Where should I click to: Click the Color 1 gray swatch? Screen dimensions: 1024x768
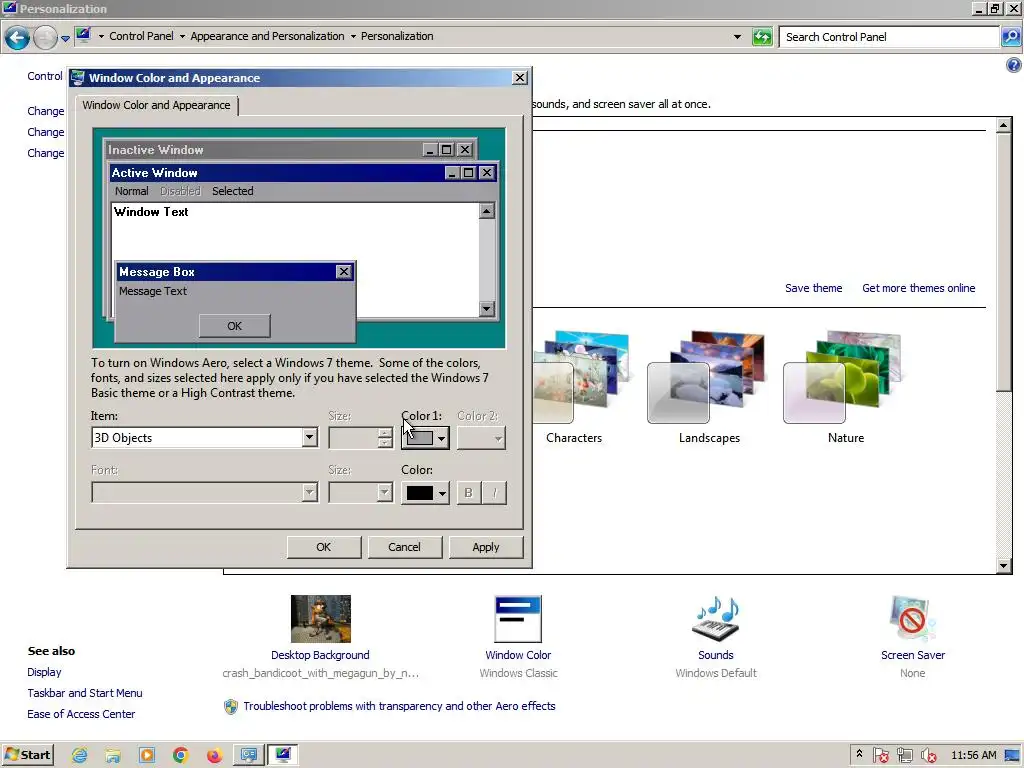[420, 438]
